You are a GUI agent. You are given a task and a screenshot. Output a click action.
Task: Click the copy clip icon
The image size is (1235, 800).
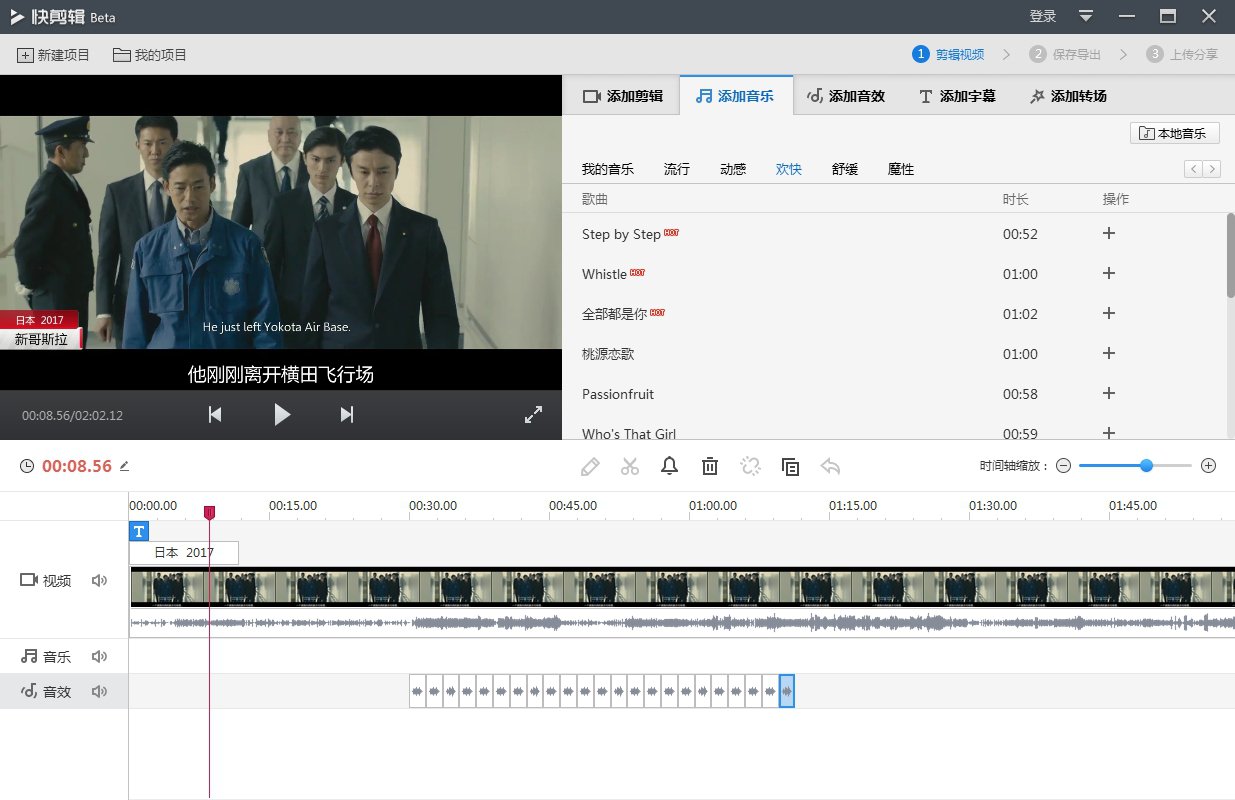pyautogui.click(x=790, y=466)
